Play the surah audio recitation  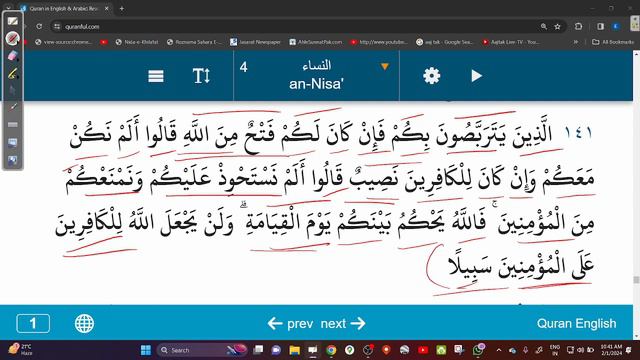coord(476,76)
